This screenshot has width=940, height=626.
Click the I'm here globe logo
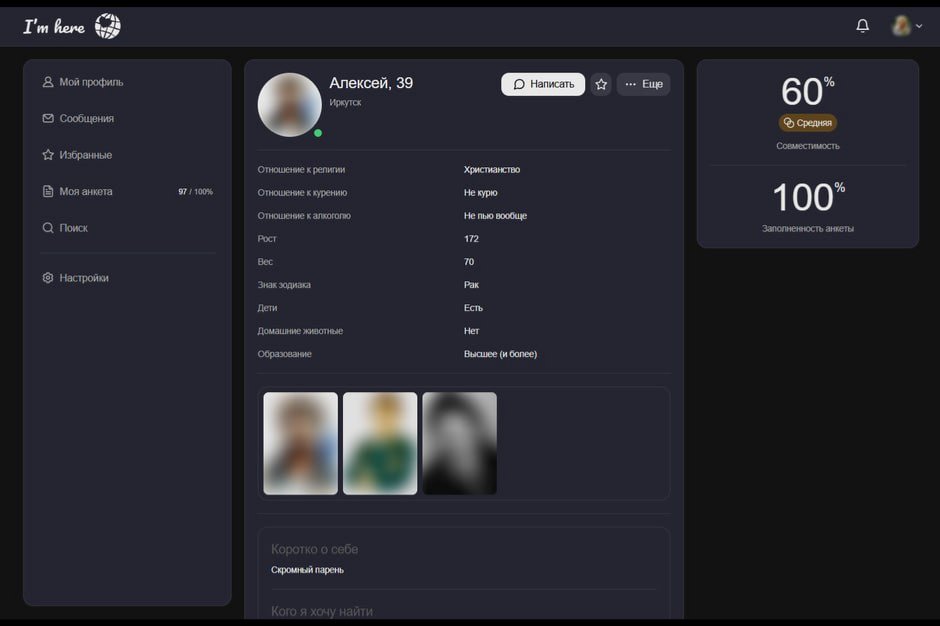click(x=72, y=26)
